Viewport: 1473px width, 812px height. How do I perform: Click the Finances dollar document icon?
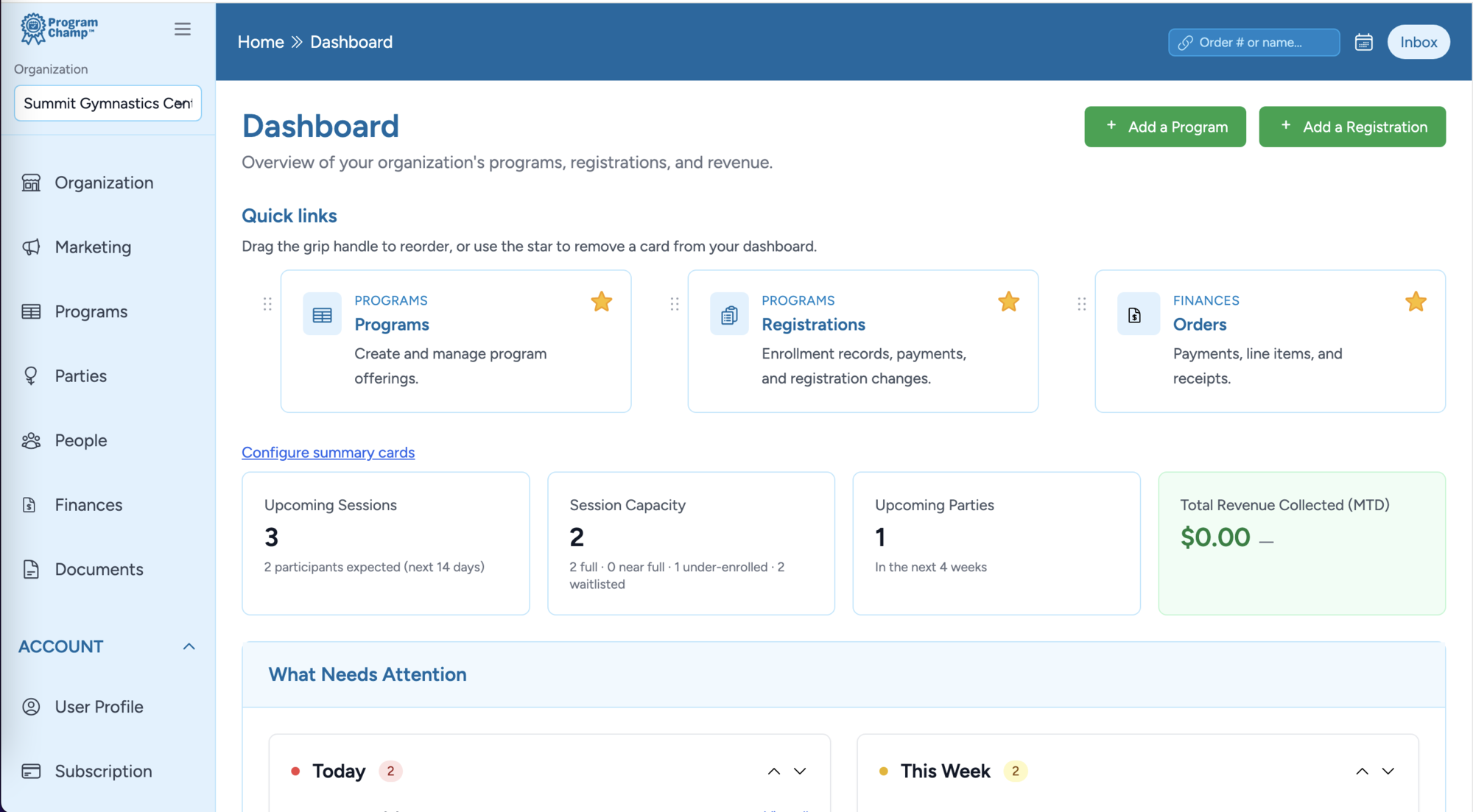point(29,504)
